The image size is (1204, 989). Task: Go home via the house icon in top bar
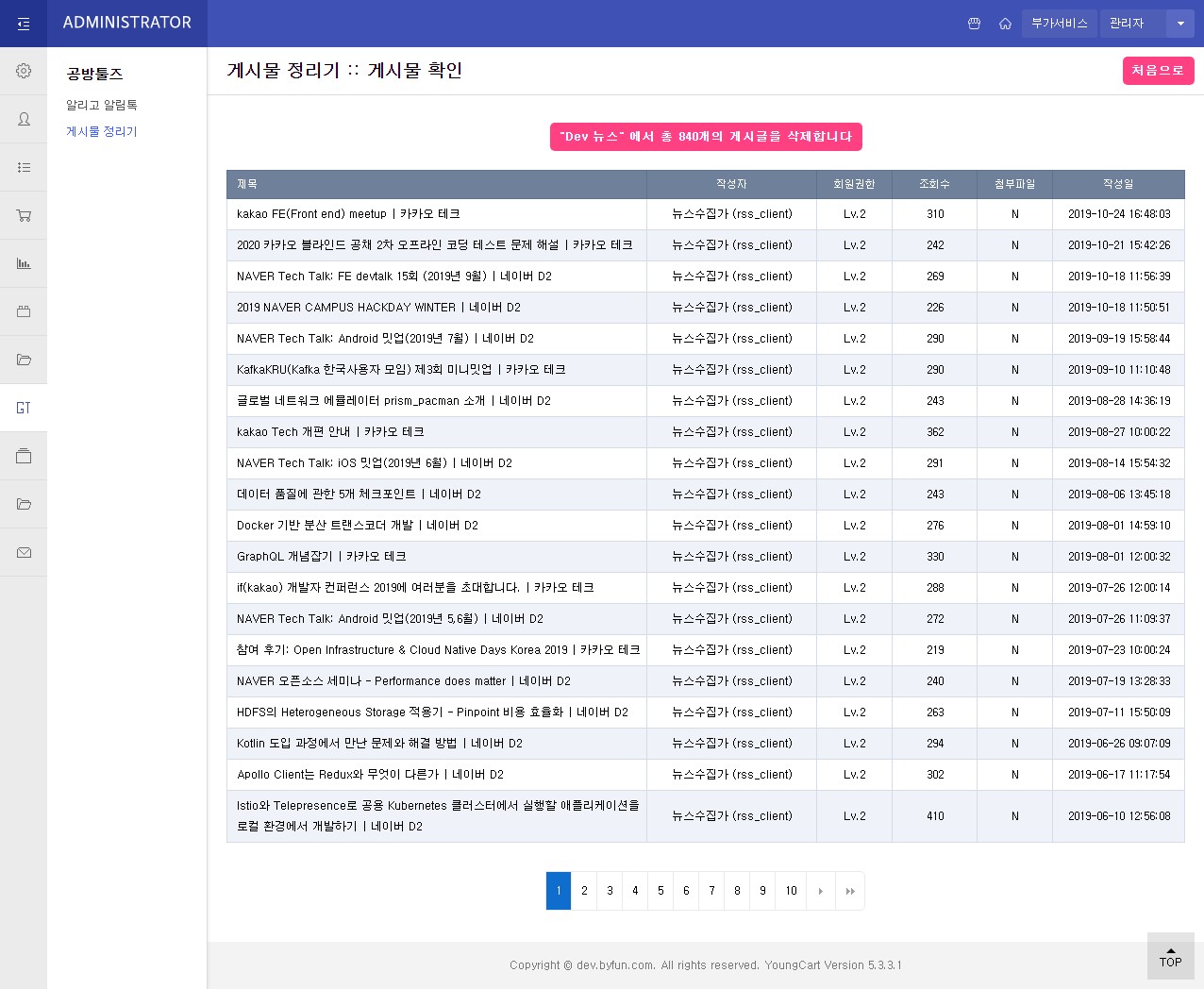1004,24
